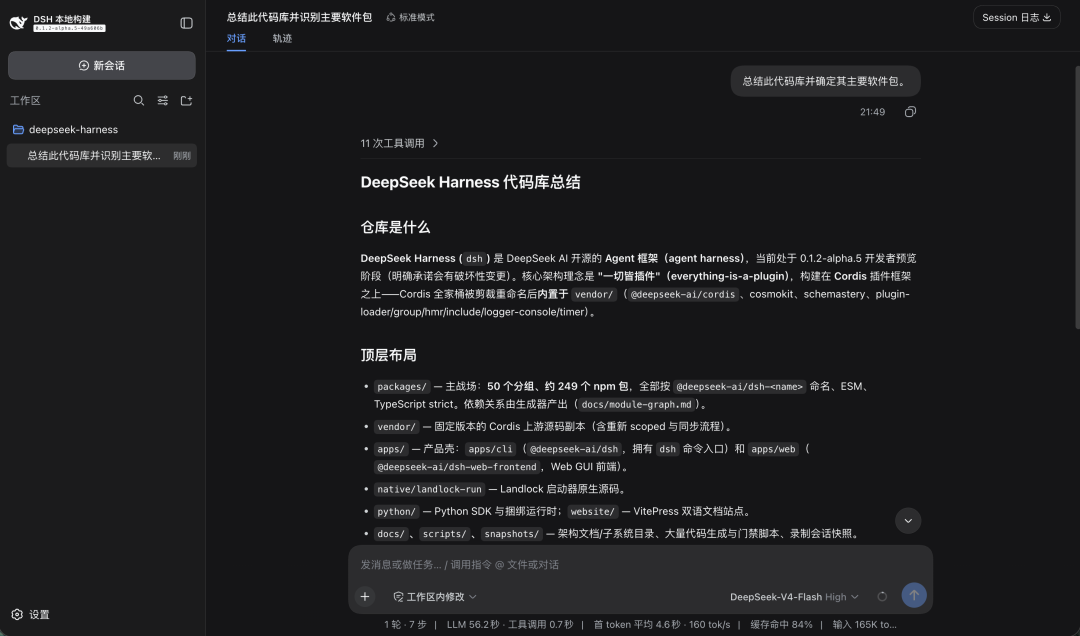Jump to bottom with down-chevron button
The height and width of the screenshot is (636, 1080).
pyautogui.click(x=908, y=521)
